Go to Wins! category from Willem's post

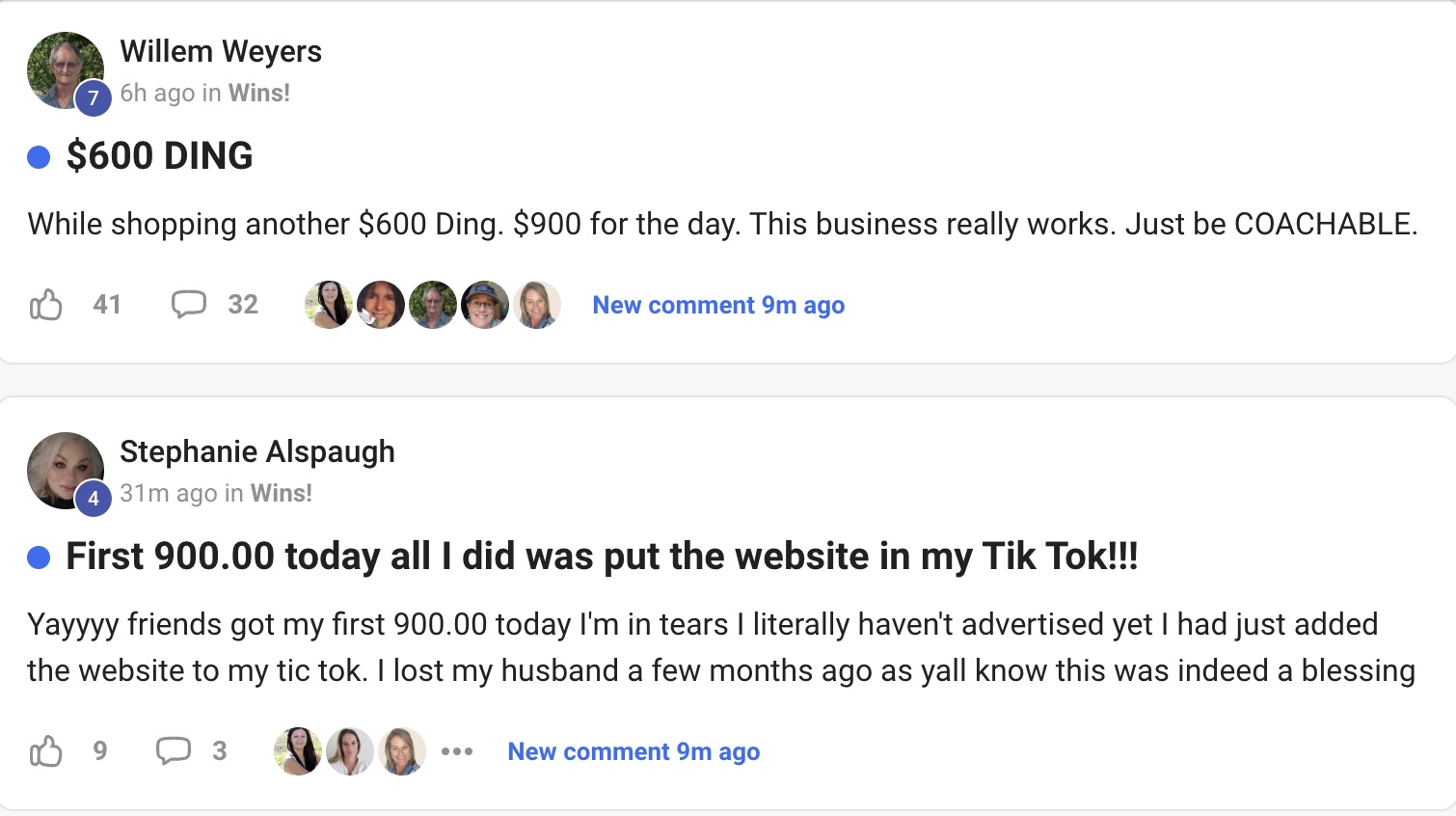(259, 93)
